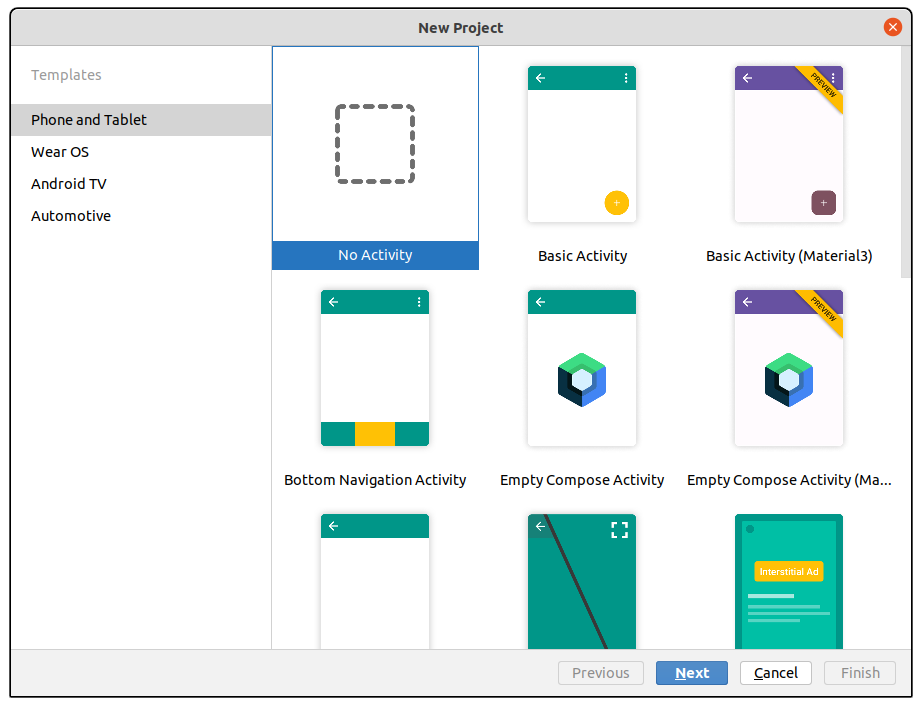The image size is (922, 707).
Task: Select the Basic Activity template
Action: [582, 143]
